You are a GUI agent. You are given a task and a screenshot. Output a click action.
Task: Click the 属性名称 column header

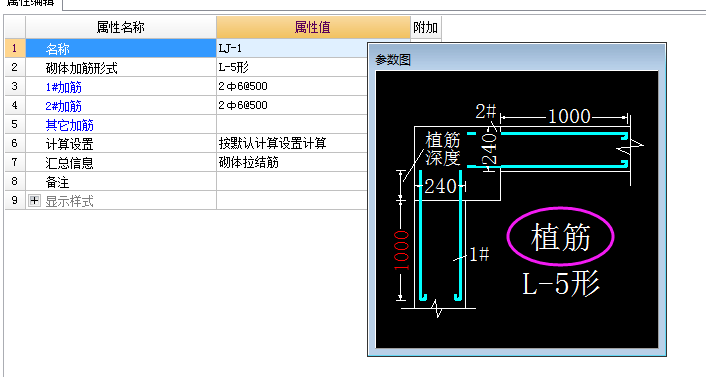tap(121, 27)
